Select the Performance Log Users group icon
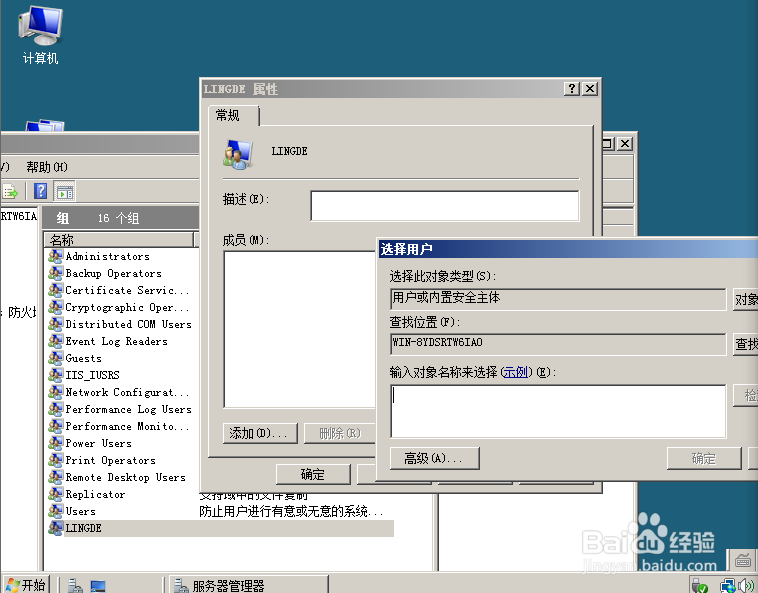The height and width of the screenshot is (593, 758). pyautogui.click(x=56, y=409)
